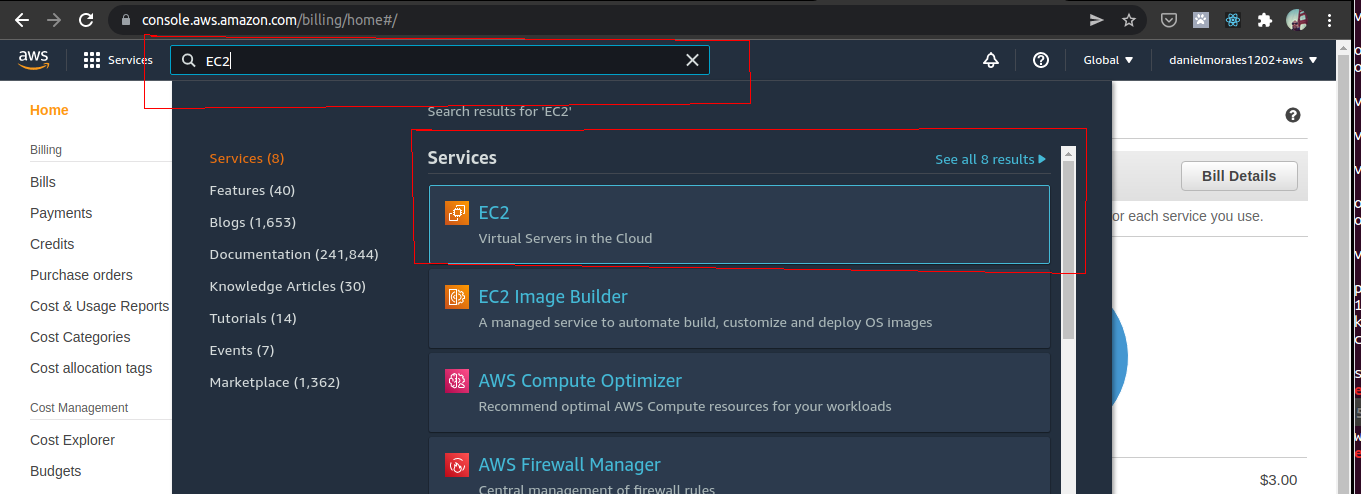
Task: Open the Services grid menu
Action: pyautogui.click(x=118, y=60)
